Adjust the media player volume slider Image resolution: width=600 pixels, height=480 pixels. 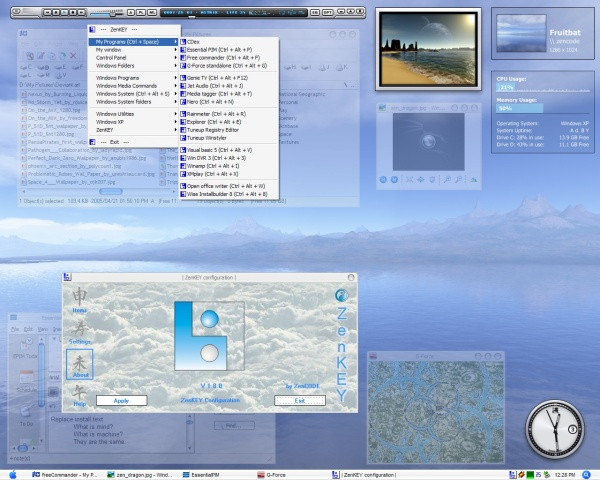coord(112,13)
